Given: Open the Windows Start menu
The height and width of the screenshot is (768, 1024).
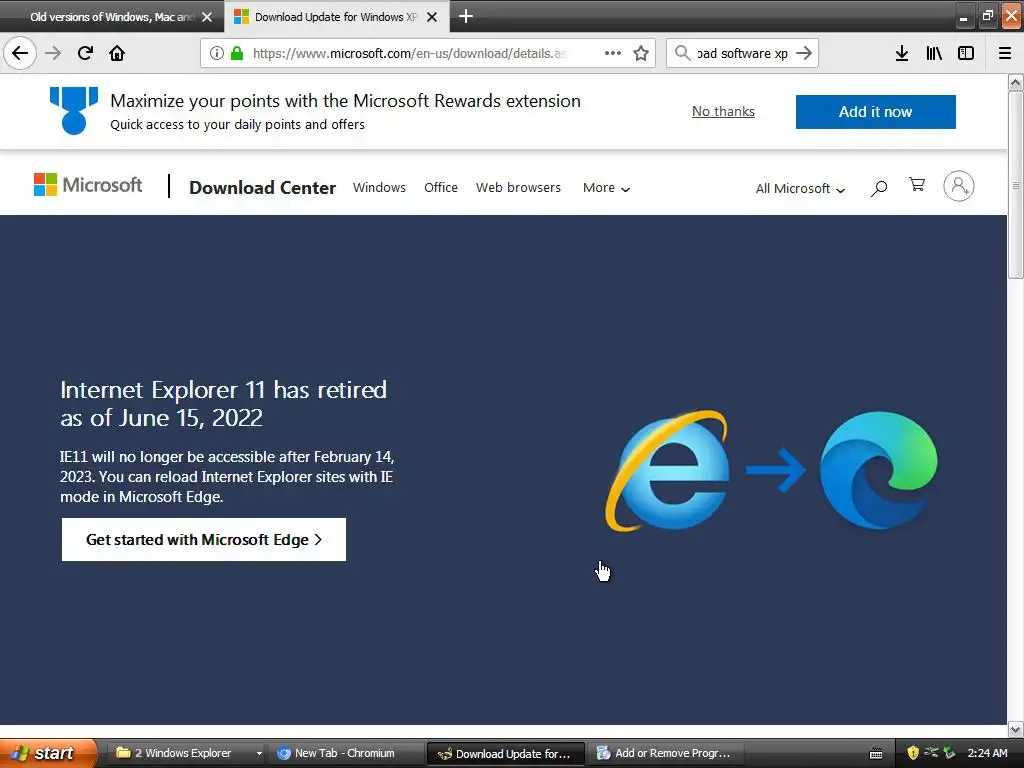Looking at the screenshot, I should pyautogui.click(x=47, y=753).
